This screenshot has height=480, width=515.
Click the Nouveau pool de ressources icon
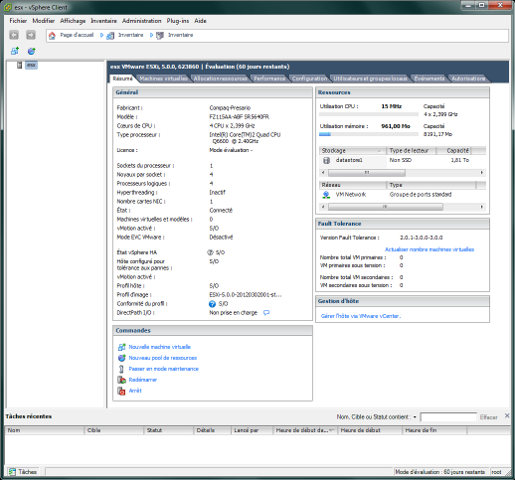[x=122, y=358]
